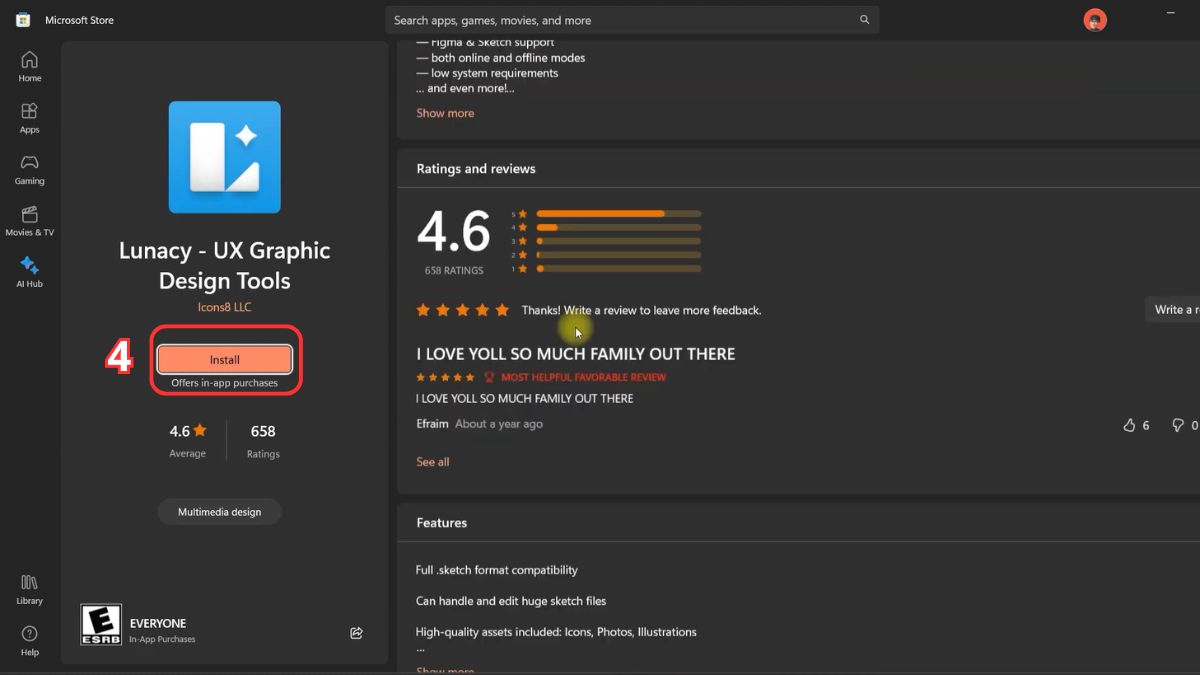Expand the description with Show more
This screenshot has height=675, width=1200.
coord(445,113)
